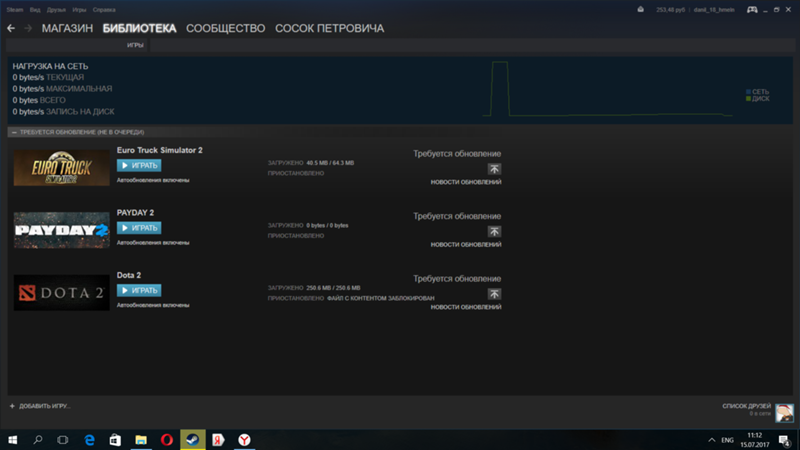Viewport: 800px width, 450px height.
Task: Move PAYDAY 2 to top of queue
Action: 494,232
